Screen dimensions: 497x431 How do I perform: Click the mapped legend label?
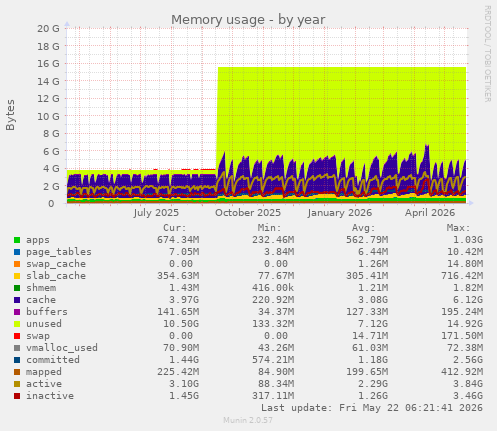tap(44, 372)
